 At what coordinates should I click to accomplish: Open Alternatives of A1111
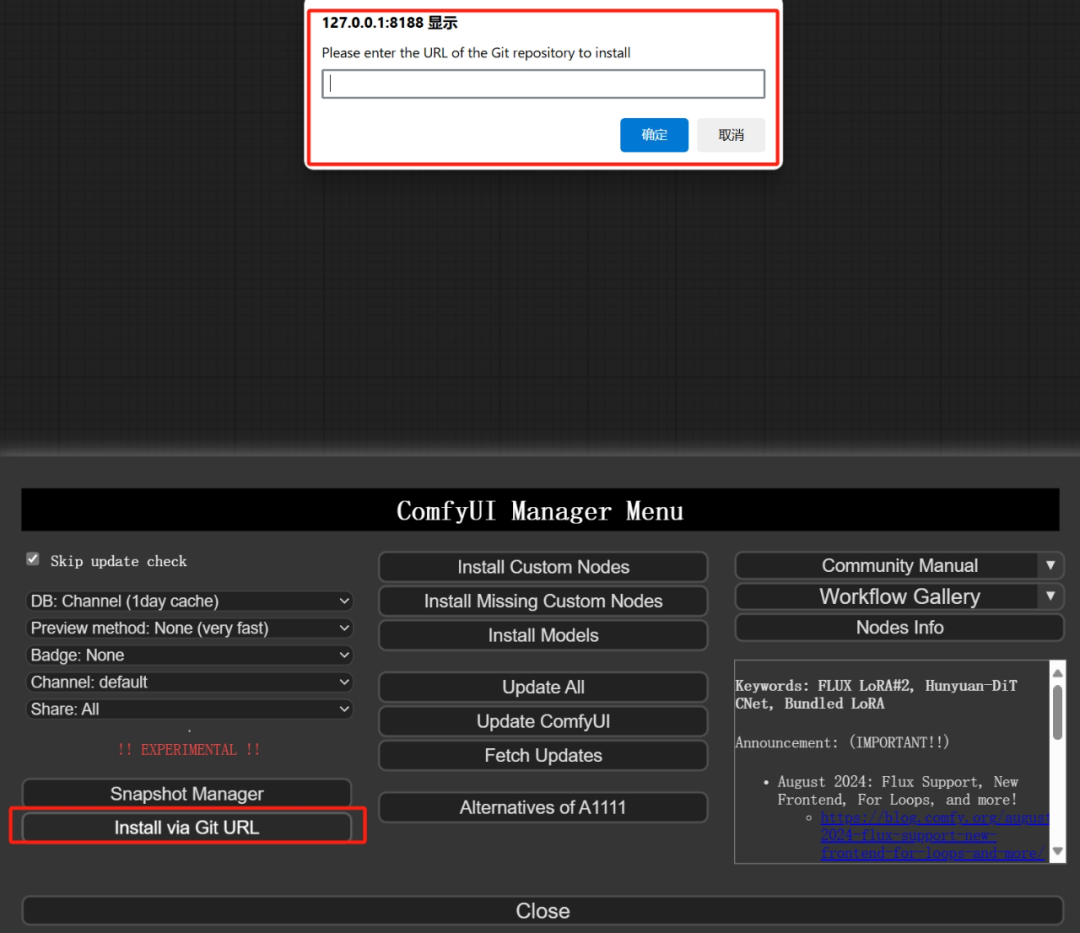click(x=543, y=807)
